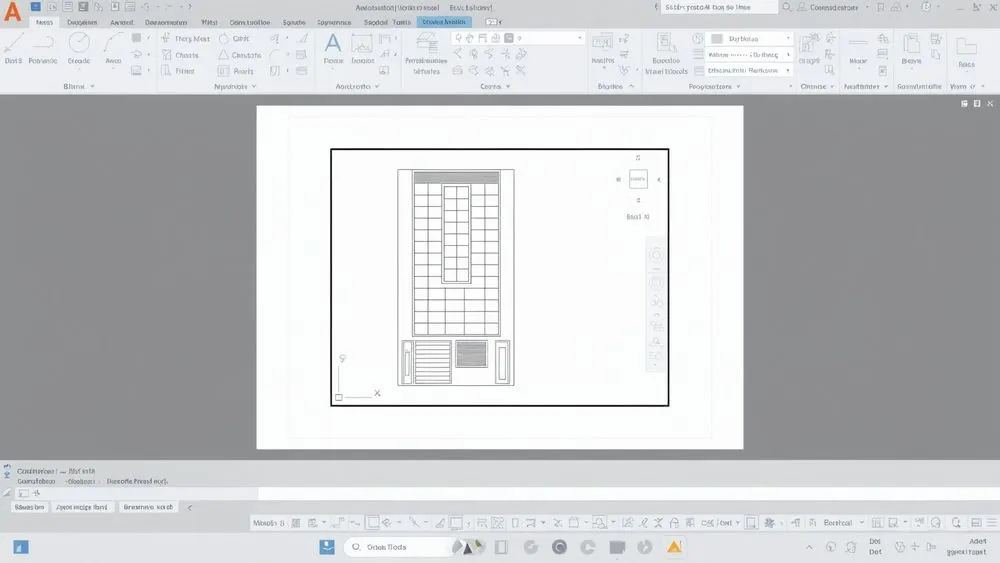This screenshot has width=1000, height=563.
Task: Toggle snap mode icon on status bar
Action: (313, 523)
